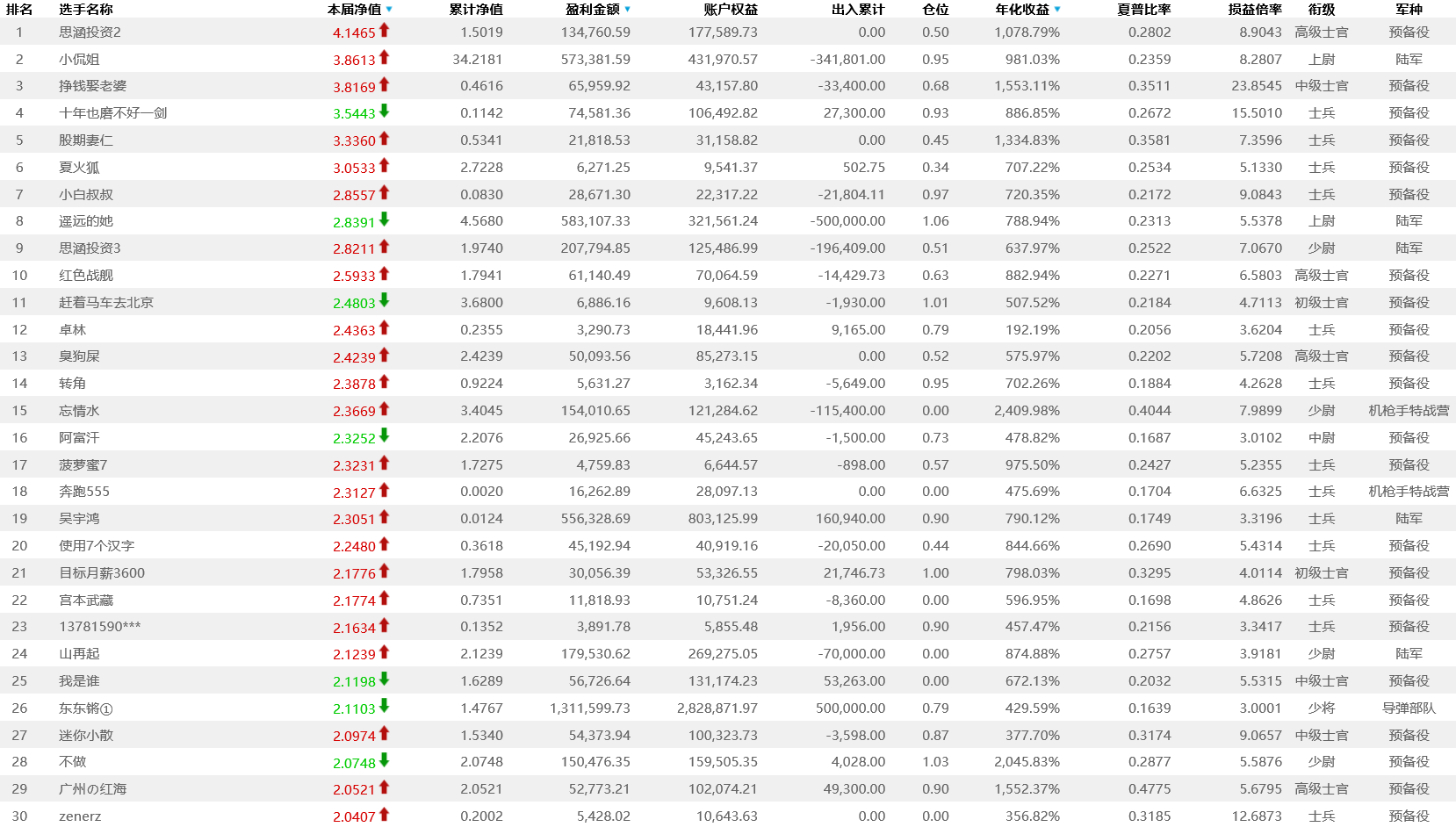1456x827 pixels.
Task: Click the profit amount 1,311,599.73
Action: pos(590,708)
